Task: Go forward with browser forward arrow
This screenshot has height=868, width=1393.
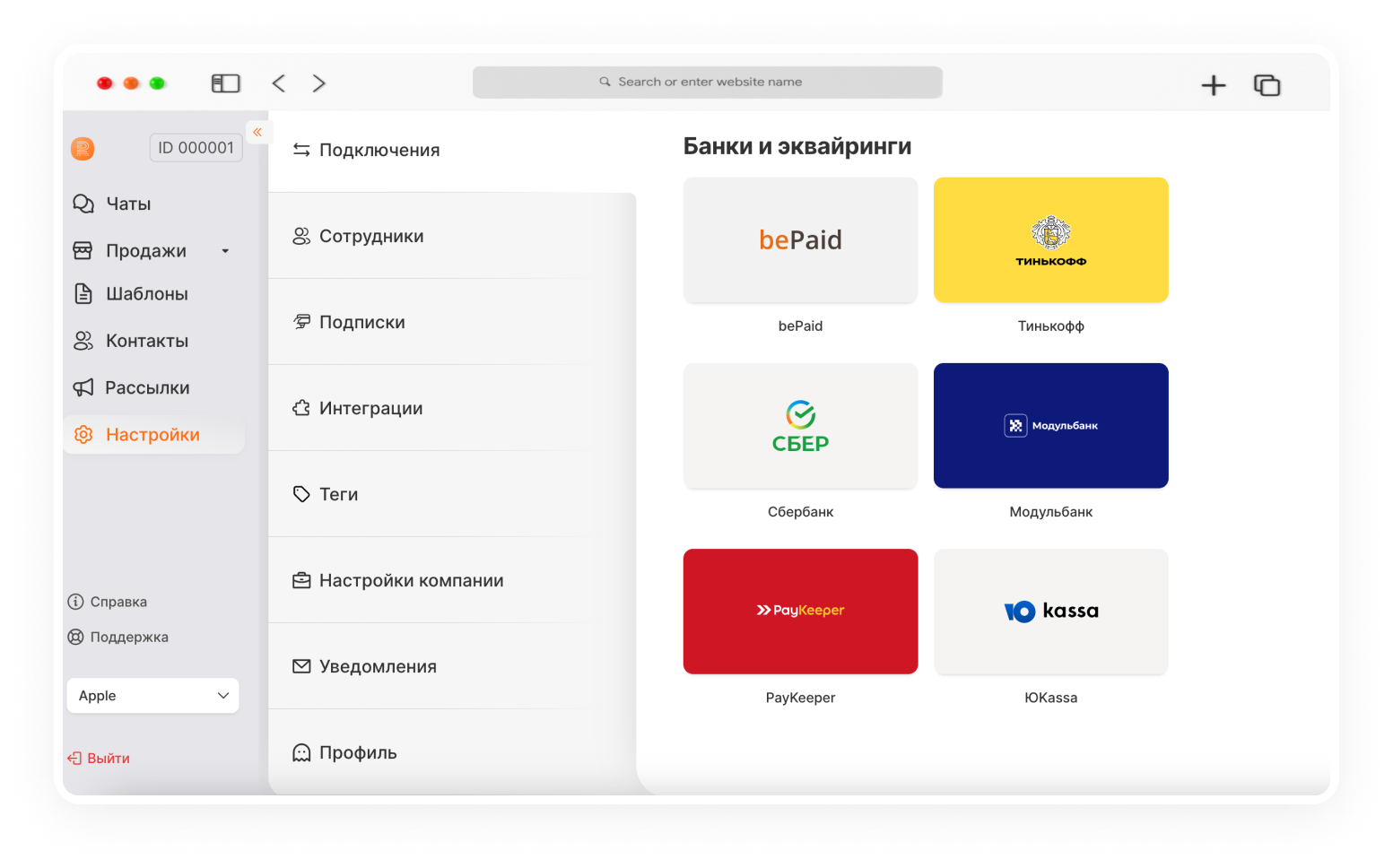Action: [318, 83]
